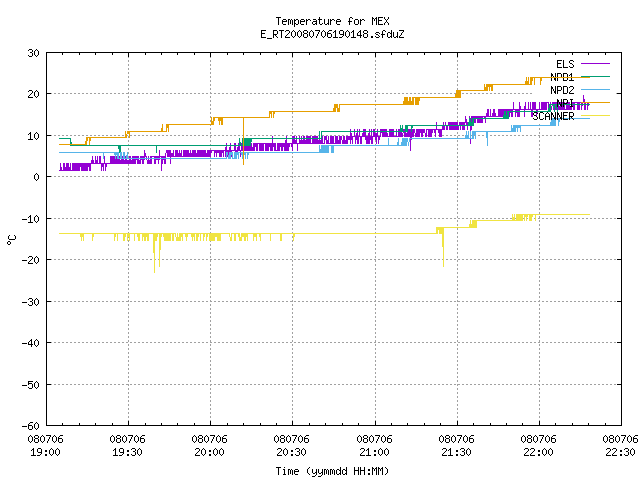640x480 pixels.
Task: Select the y-axis tick value '20'
Action: click(x=33, y=94)
